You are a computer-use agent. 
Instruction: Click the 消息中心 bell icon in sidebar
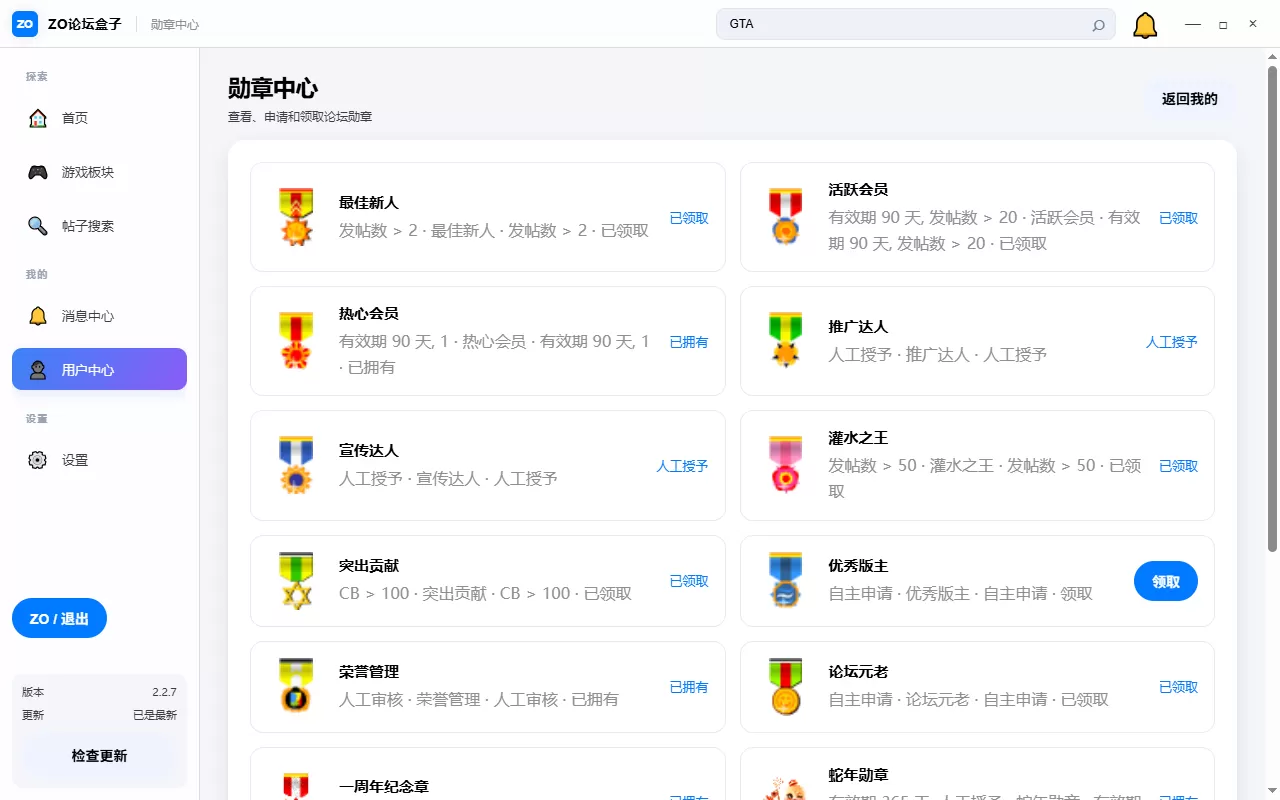(38, 316)
